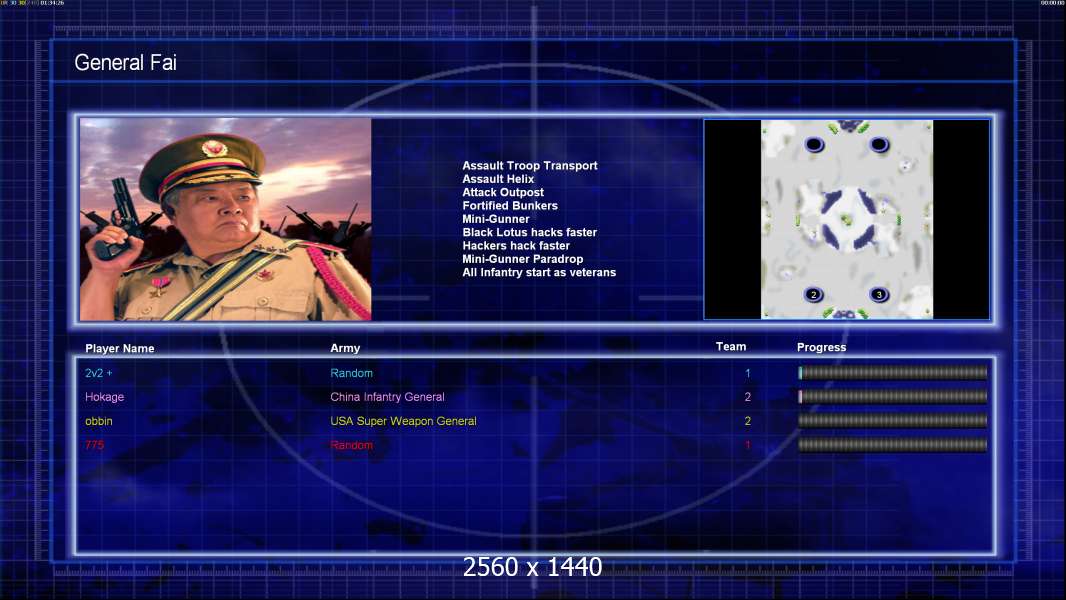Click loading progress bar for obbin
The height and width of the screenshot is (600, 1066).
click(x=893, y=421)
